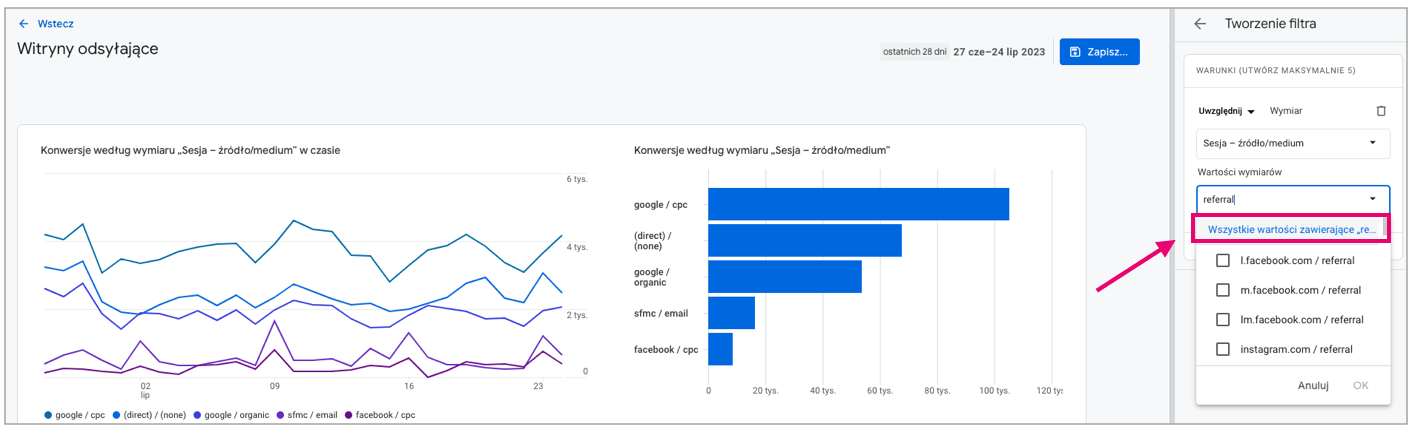Viewport: 1413px width, 433px height.
Task: Click the Wstecz back arrow icon
Action: pos(24,23)
